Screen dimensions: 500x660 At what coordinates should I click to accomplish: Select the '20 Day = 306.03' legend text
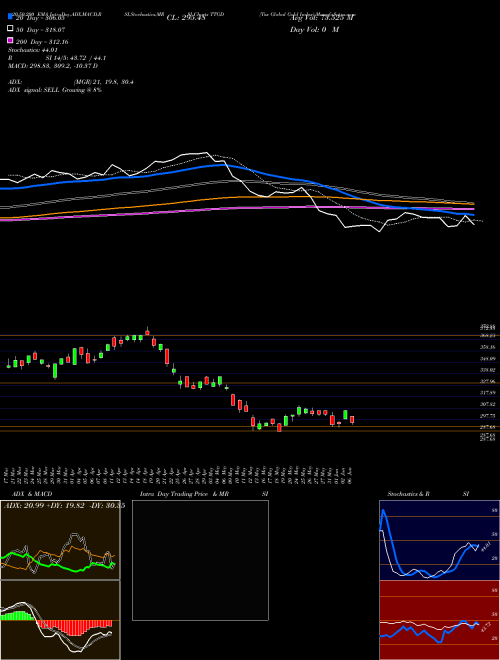click(x=40, y=18)
